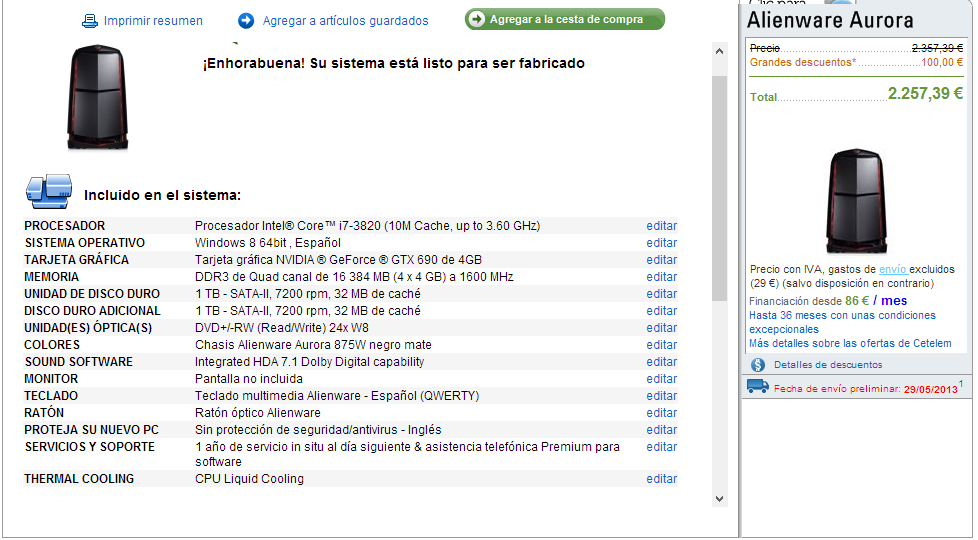
Task: Click the computers icon beside Incluido en el sistema
Action: point(49,191)
